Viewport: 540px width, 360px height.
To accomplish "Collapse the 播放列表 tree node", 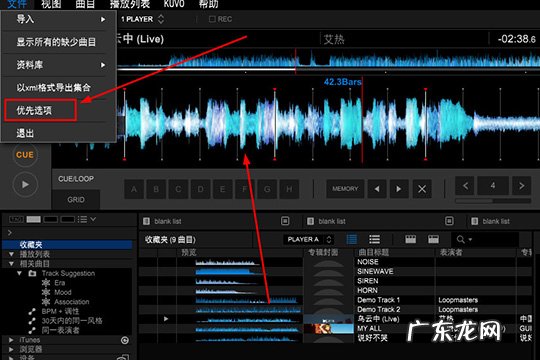I will tap(11, 254).
